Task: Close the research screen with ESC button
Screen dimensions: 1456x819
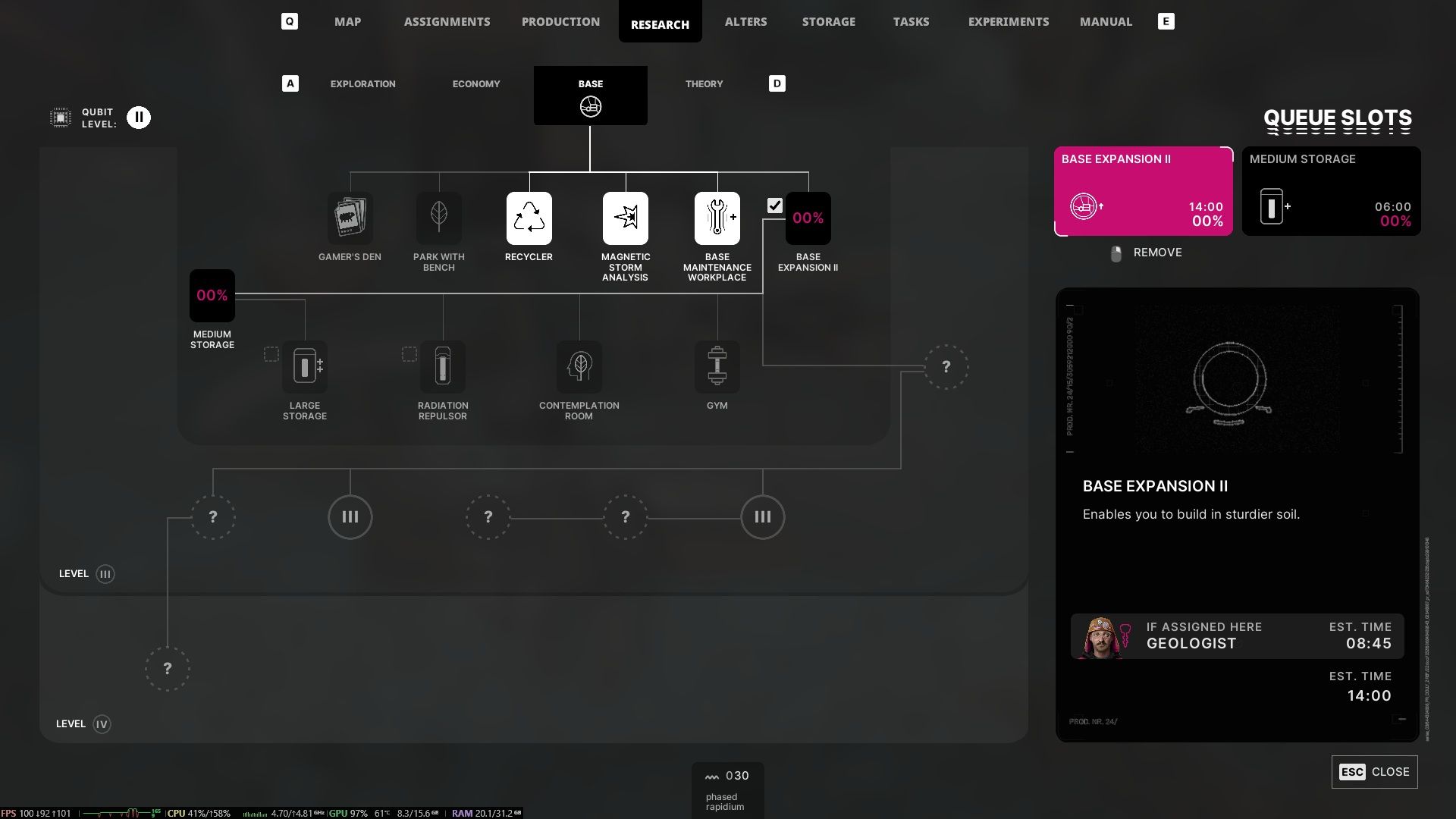Action: [x=1374, y=772]
